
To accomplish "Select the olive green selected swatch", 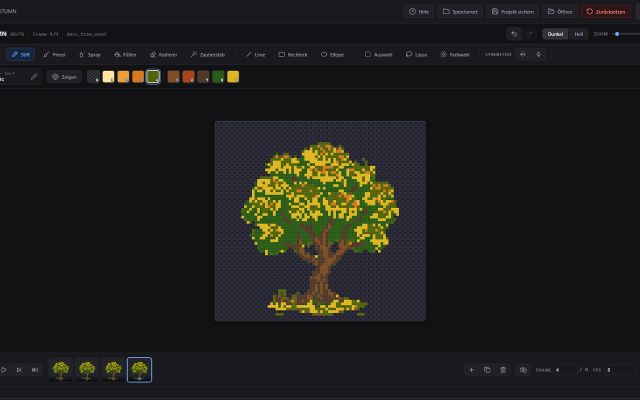I will point(153,77).
